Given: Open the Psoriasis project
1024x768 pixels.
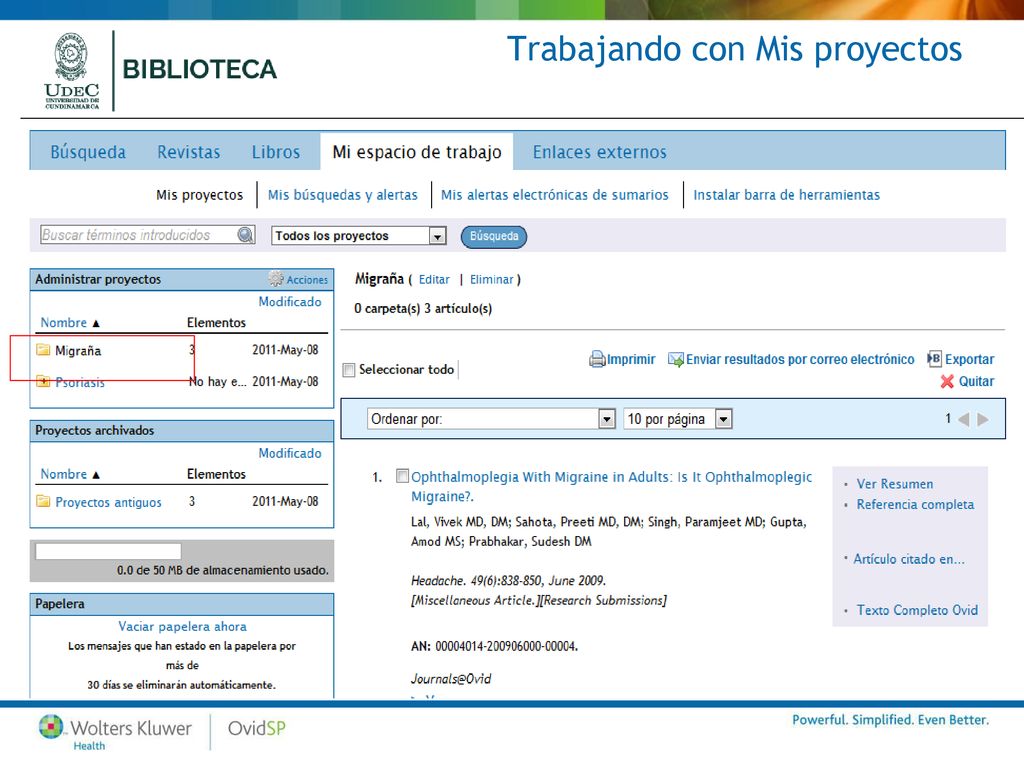Looking at the screenshot, I should pos(80,382).
